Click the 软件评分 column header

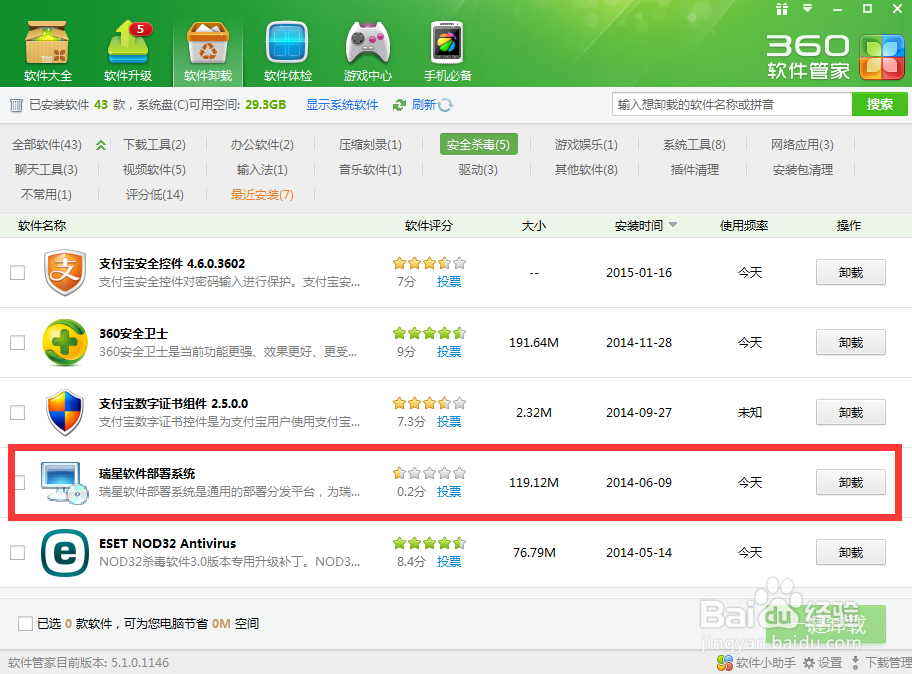[x=429, y=226]
